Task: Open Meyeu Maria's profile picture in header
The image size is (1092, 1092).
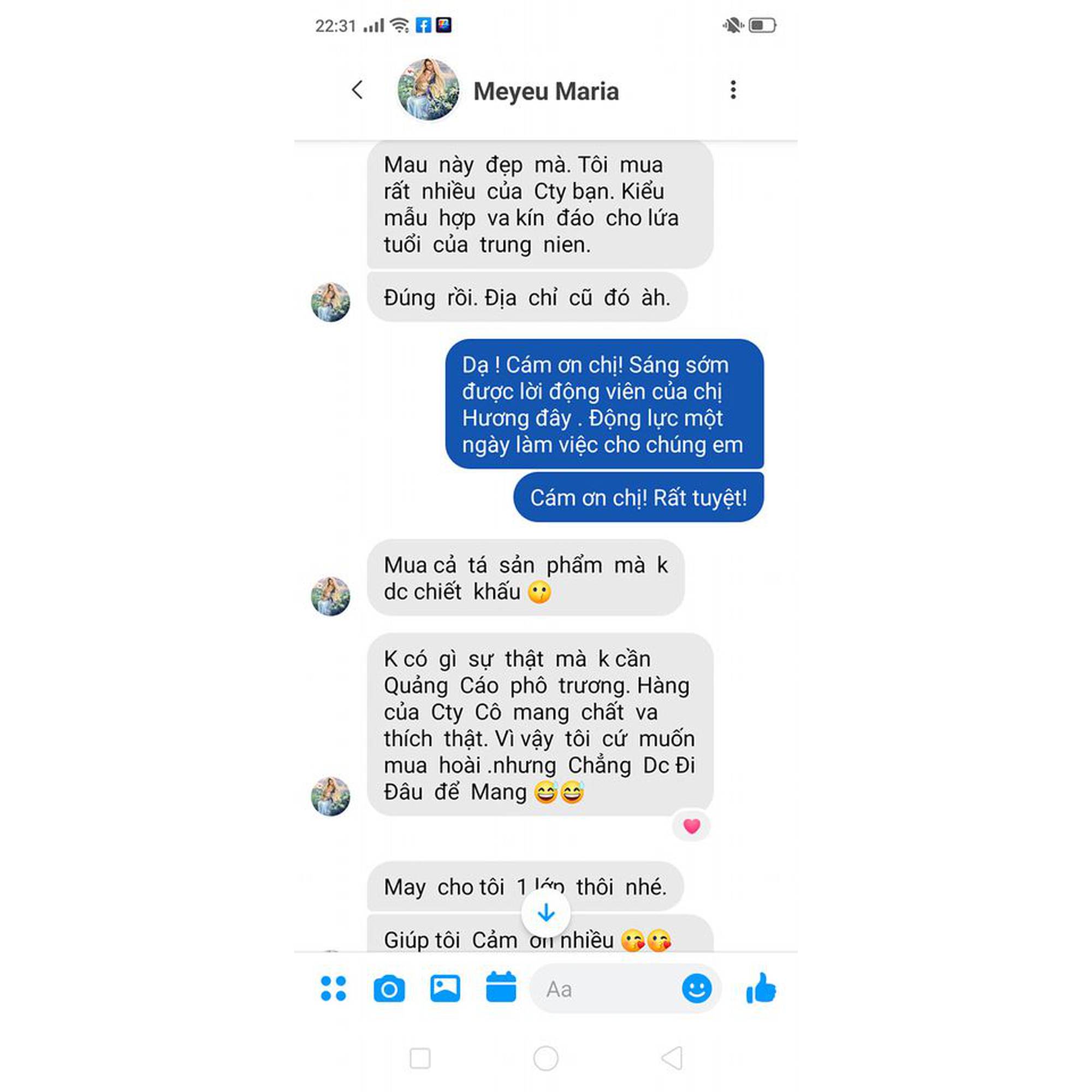Action: (429, 90)
